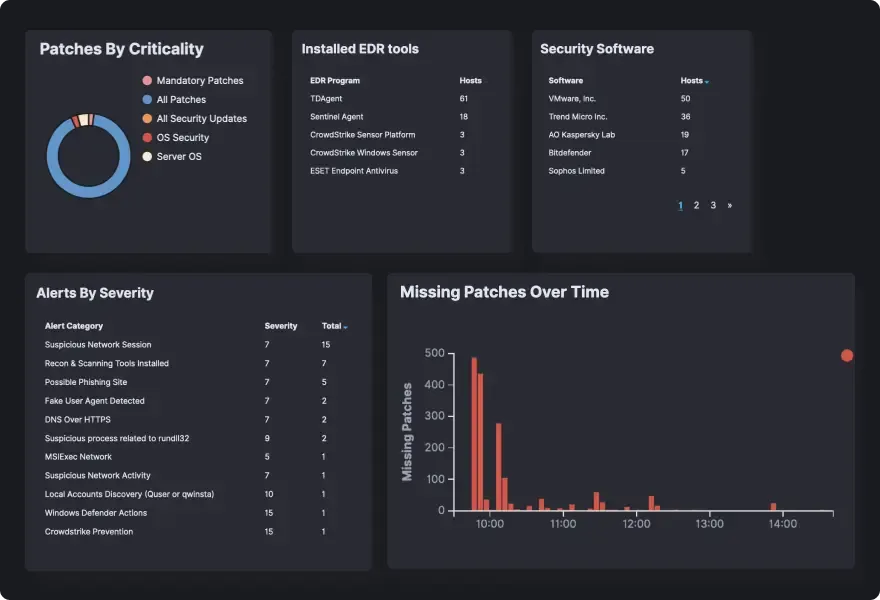Sort alerts by the Total column arrow
Viewport: 880px width, 600px height.
tap(346, 327)
